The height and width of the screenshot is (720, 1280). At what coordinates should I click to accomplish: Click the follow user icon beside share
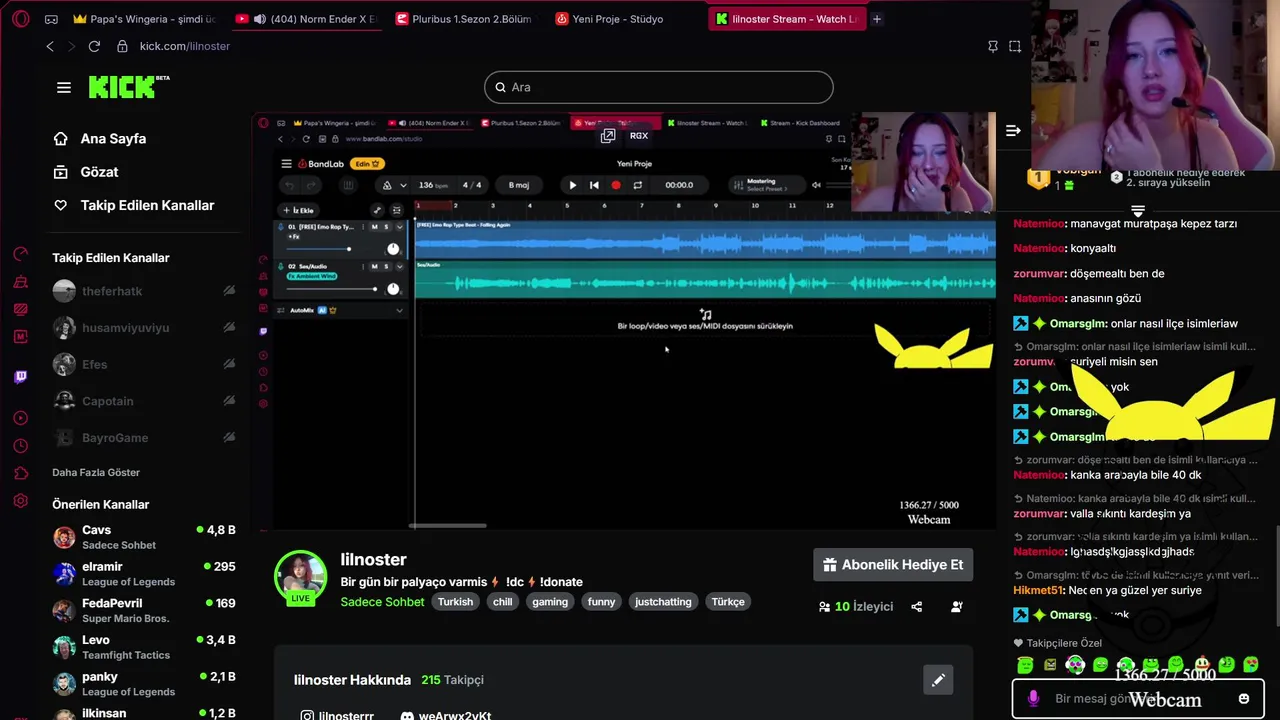pos(957,606)
